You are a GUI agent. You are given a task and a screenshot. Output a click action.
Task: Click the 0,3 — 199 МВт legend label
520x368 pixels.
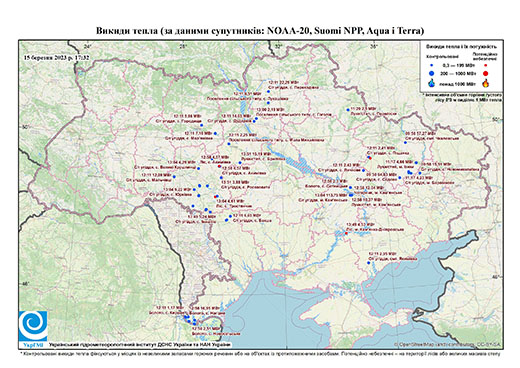[458, 65]
